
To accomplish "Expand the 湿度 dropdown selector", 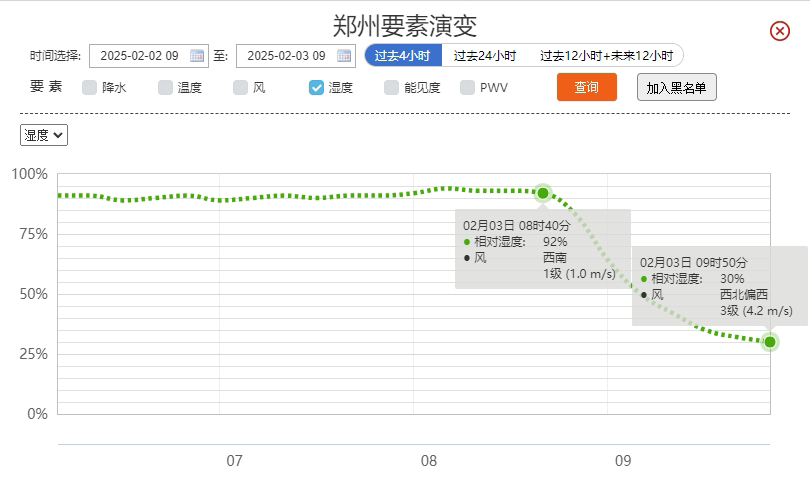I will 44,135.
